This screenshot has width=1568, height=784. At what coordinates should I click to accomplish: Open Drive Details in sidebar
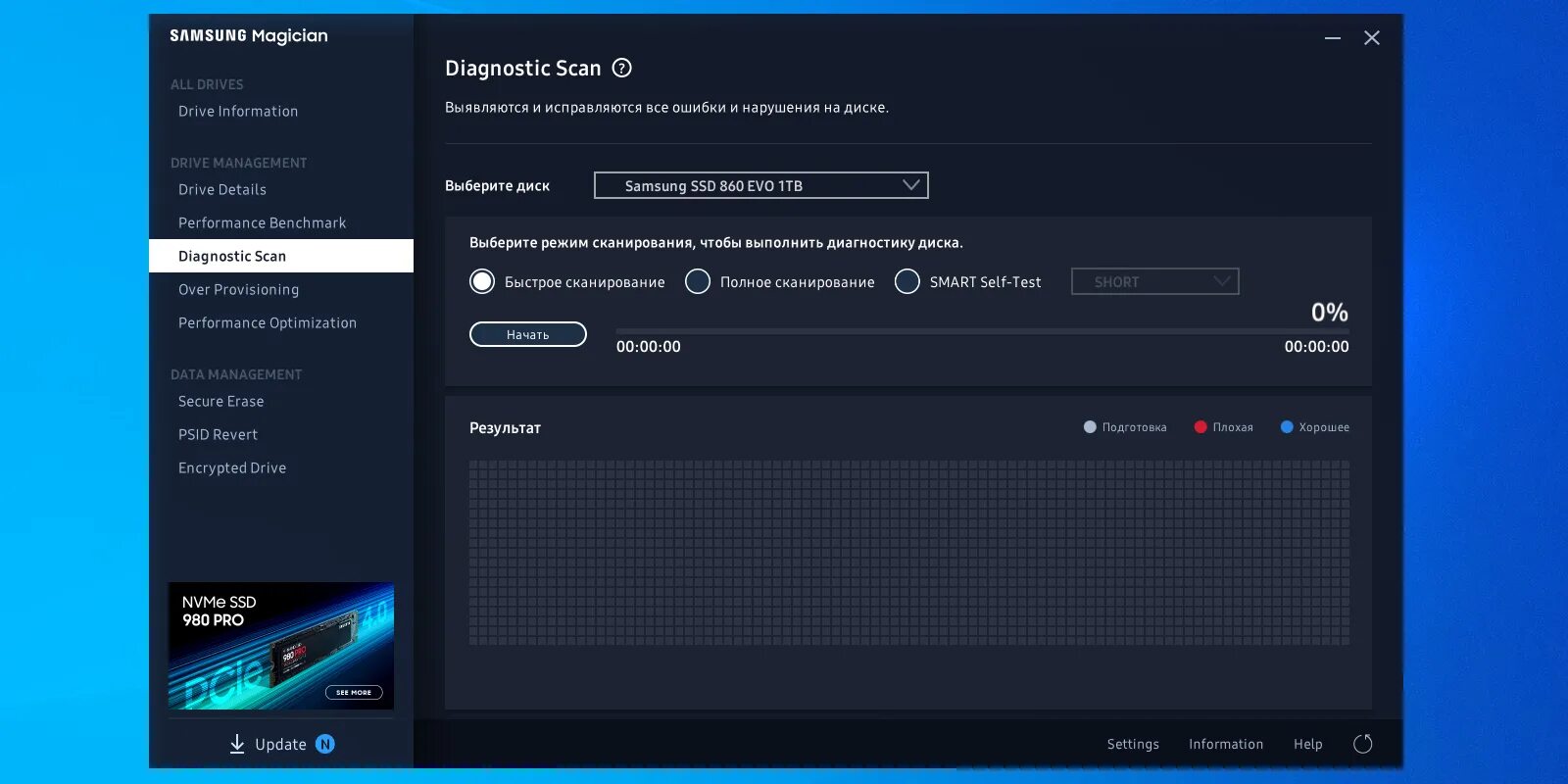pos(222,189)
